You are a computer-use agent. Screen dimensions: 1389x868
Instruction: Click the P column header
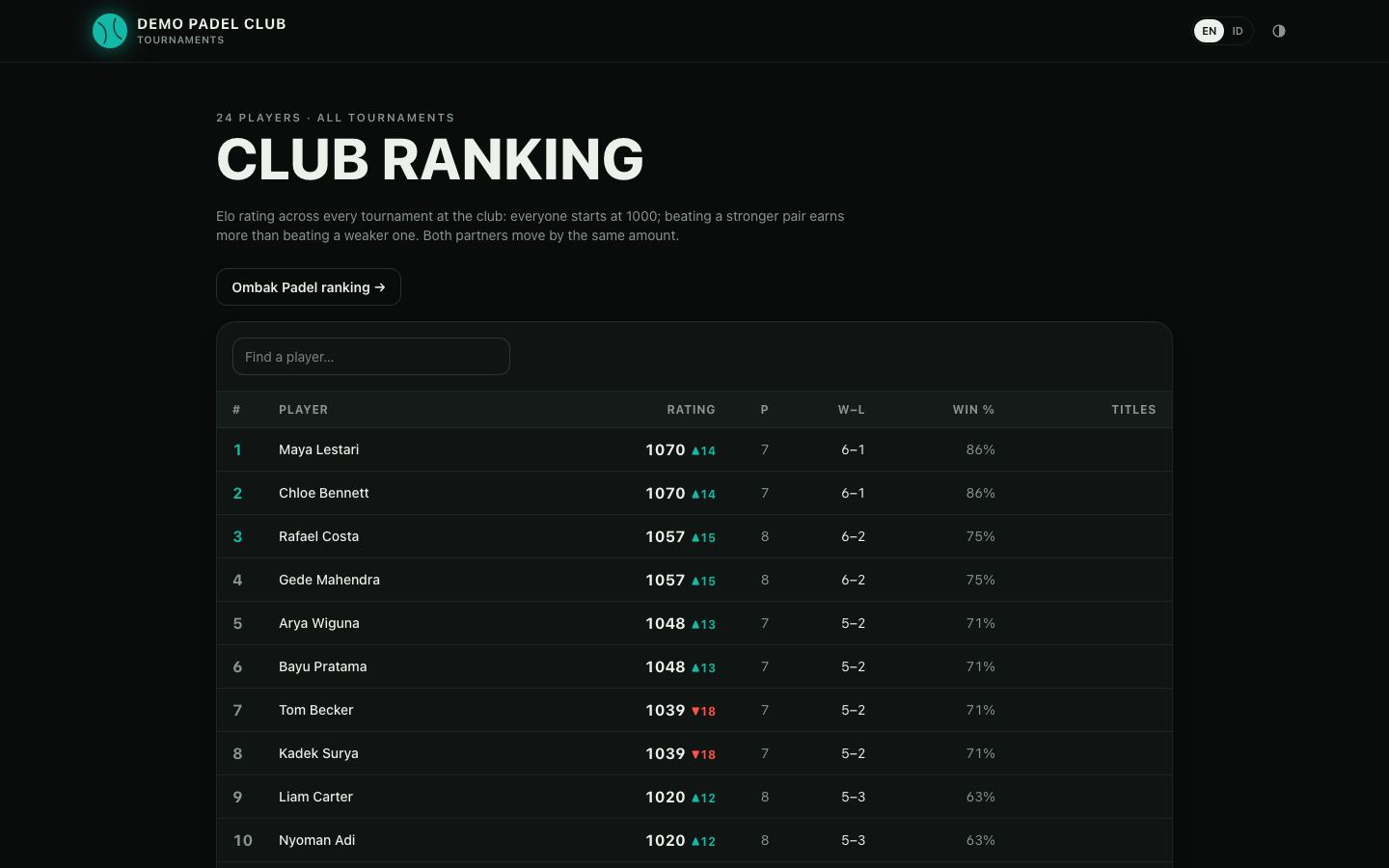coord(764,410)
